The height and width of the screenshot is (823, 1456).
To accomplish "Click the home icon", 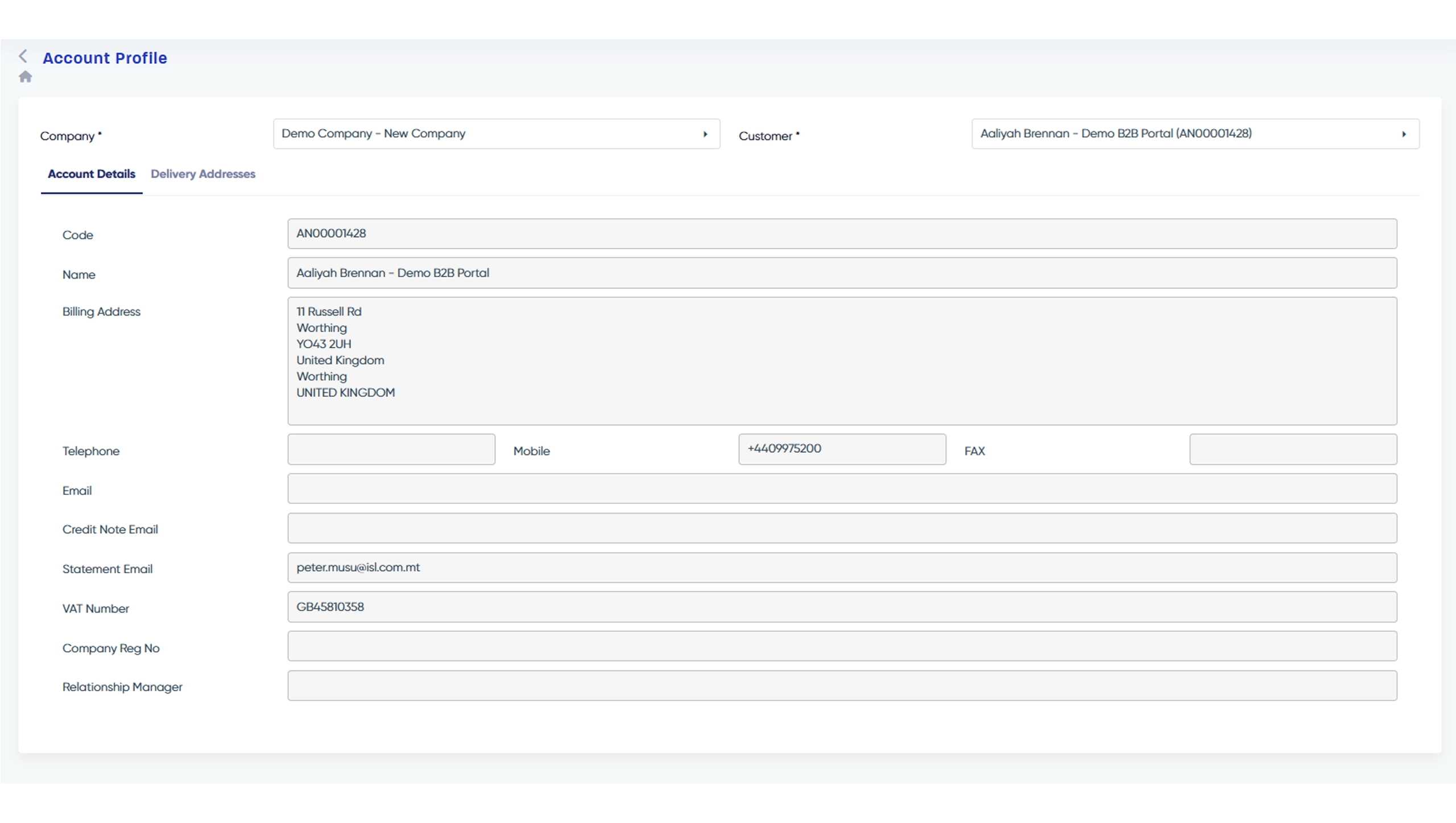I will click(25, 77).
